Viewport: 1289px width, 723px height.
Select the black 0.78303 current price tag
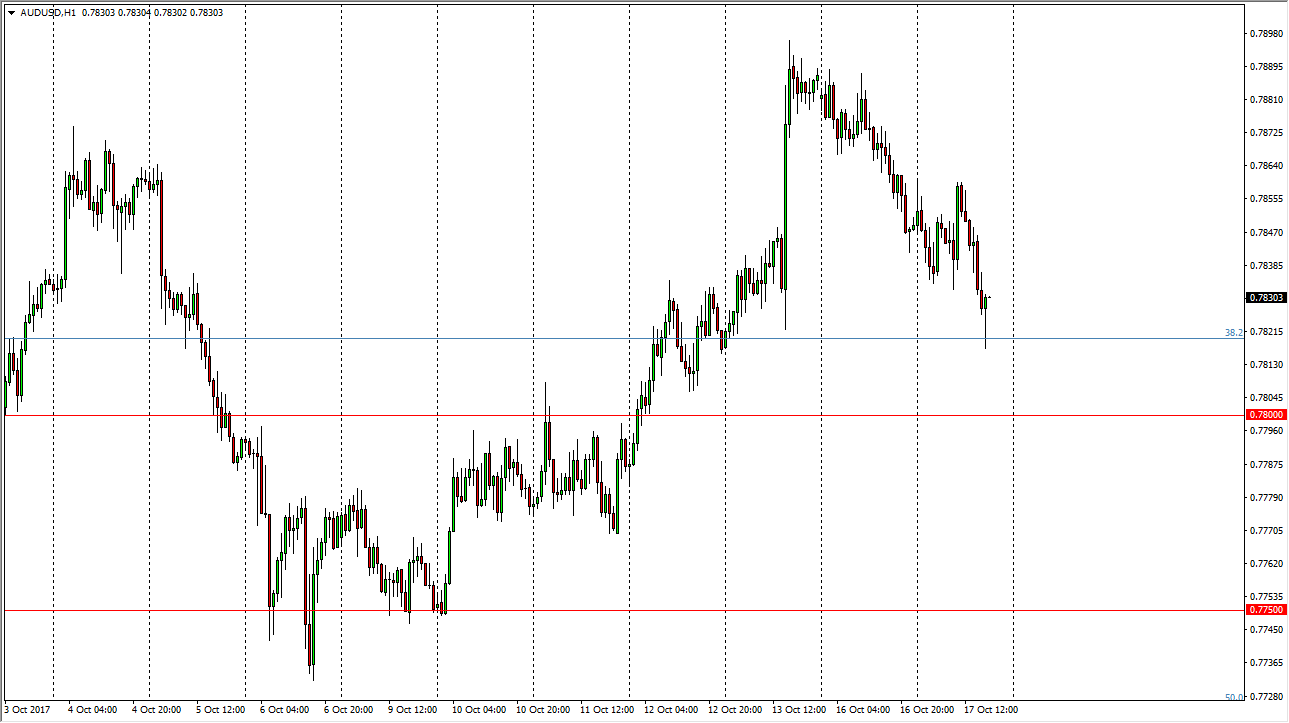click(1266, 298)
